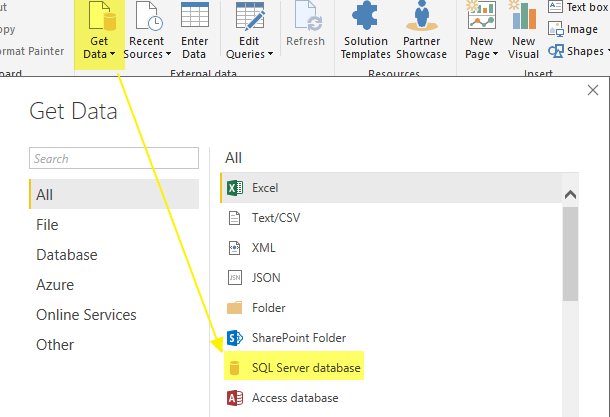610x417 pixels.
Task: Select Access database connector
Action: [x=391, y=398]
